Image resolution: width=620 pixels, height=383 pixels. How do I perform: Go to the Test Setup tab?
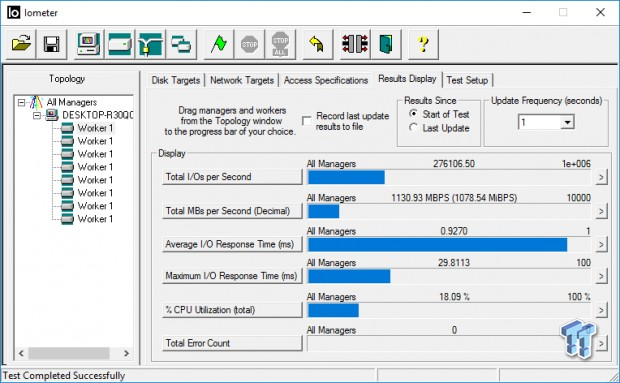point(467,80)
